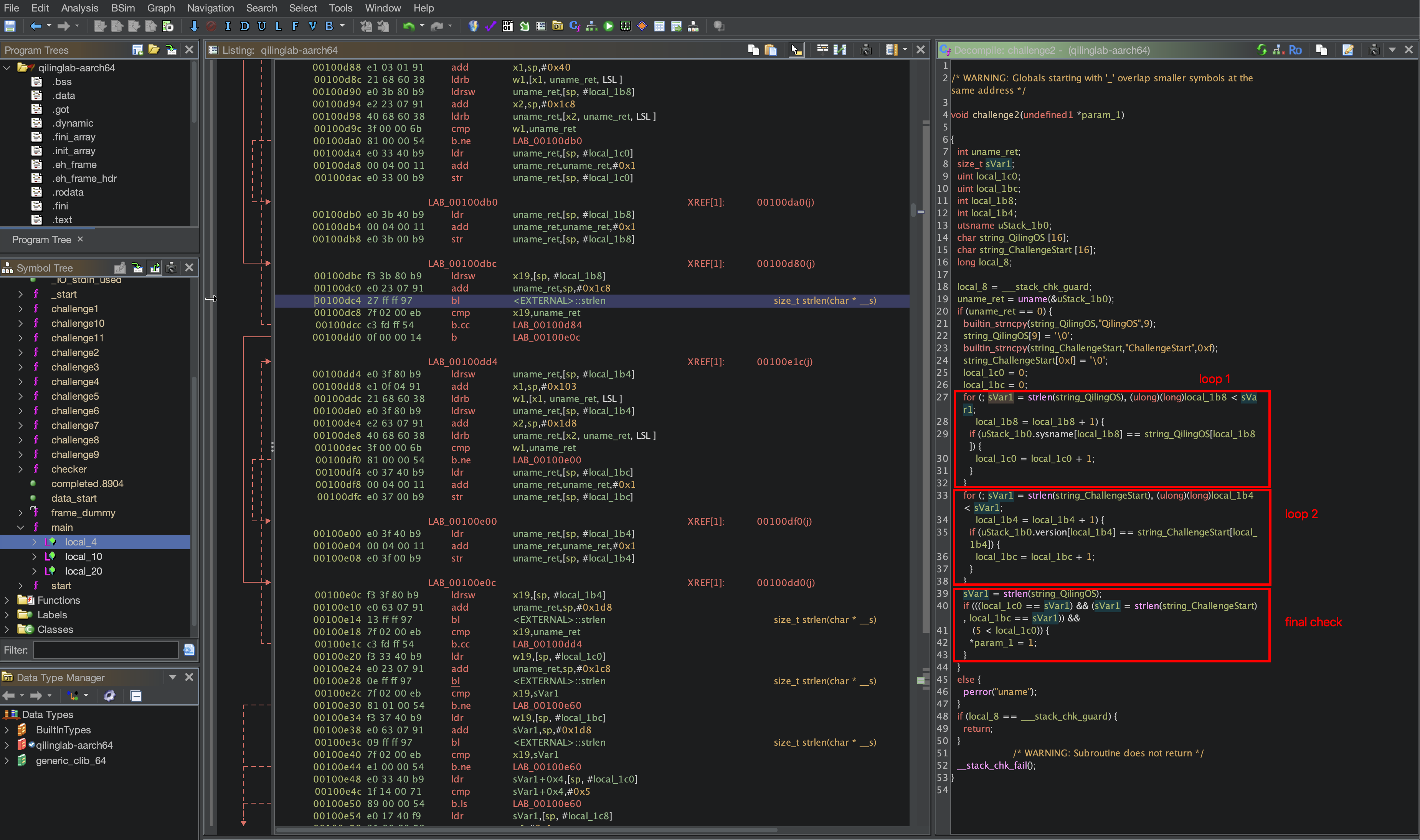Select the .rodata section in Program Trees
This screenshot has width=1420, height=840.
coord(68,193)
